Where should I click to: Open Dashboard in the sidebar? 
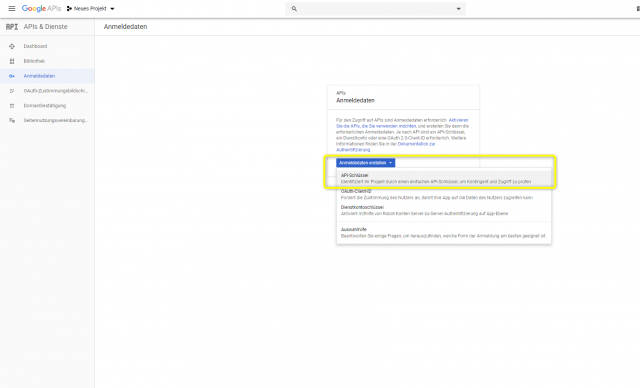pos(47,46)
